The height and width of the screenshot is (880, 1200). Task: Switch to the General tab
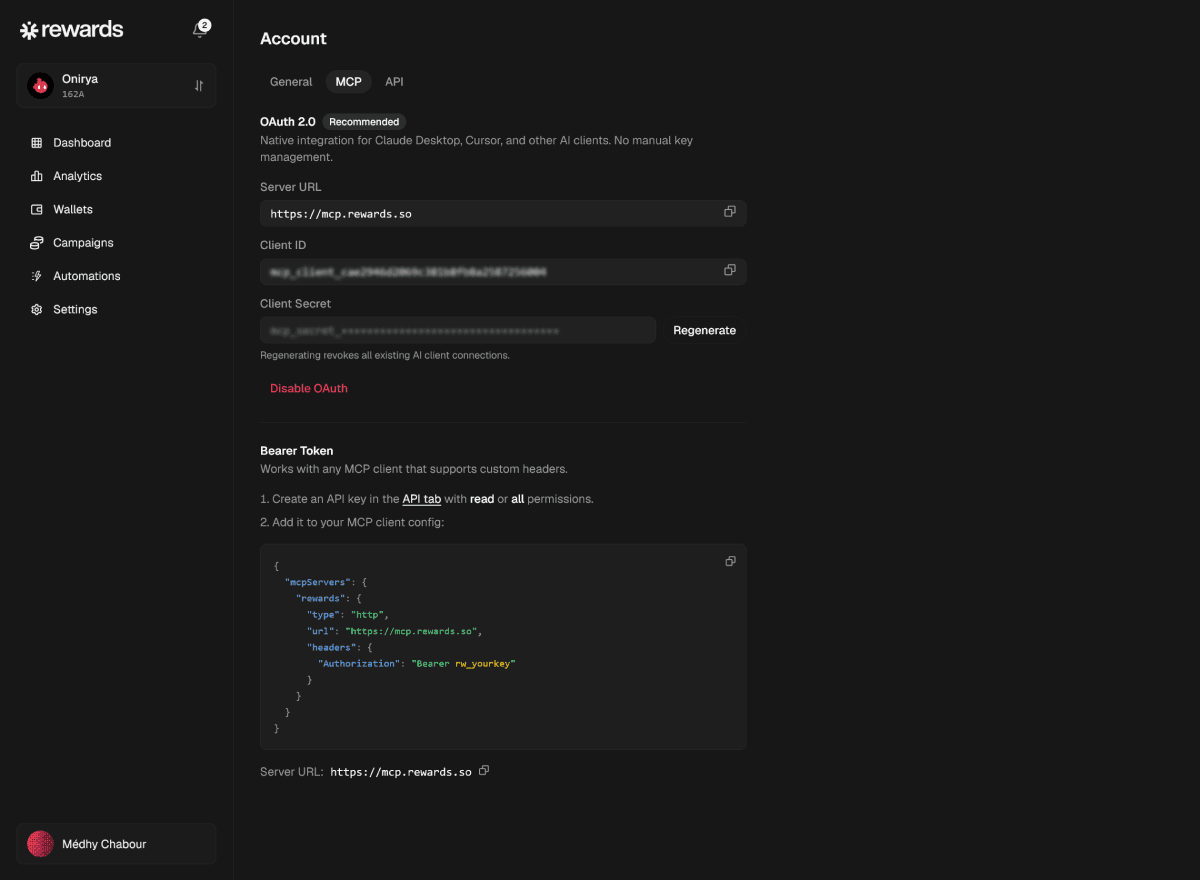[291, 82]
